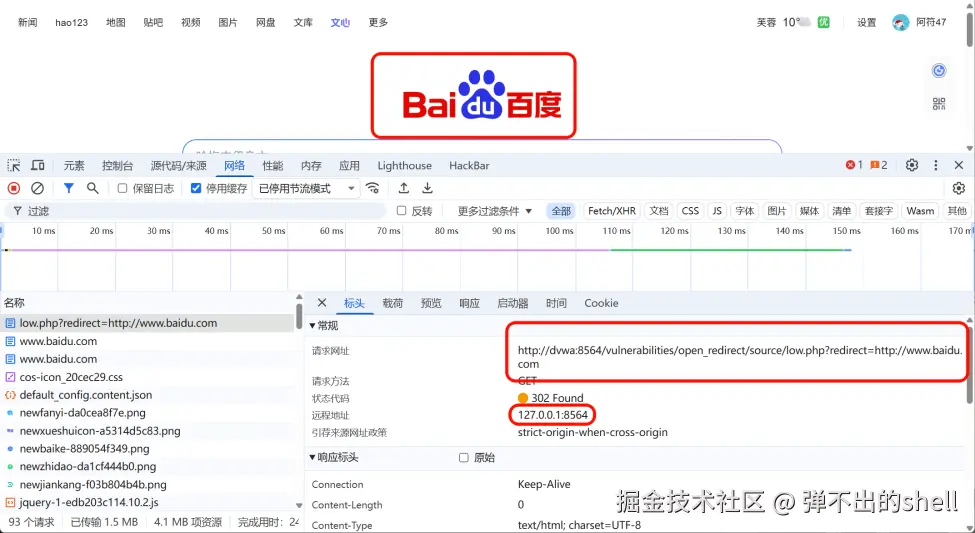This screenshot has width=975, height=533.
Task: Filter requests by CSS
Action: click(690, 211)
